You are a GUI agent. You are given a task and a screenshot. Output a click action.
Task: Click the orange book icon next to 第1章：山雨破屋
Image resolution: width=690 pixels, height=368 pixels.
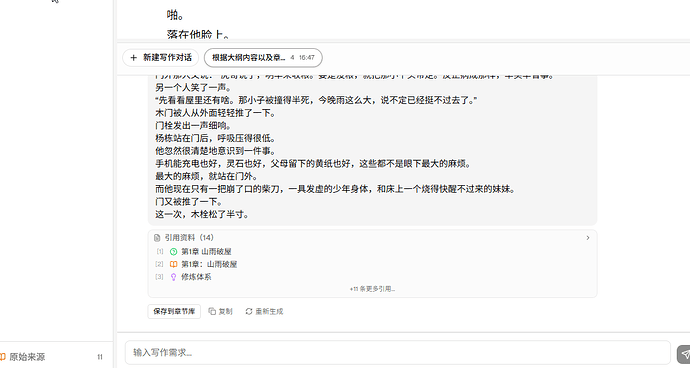click(173, 265)
